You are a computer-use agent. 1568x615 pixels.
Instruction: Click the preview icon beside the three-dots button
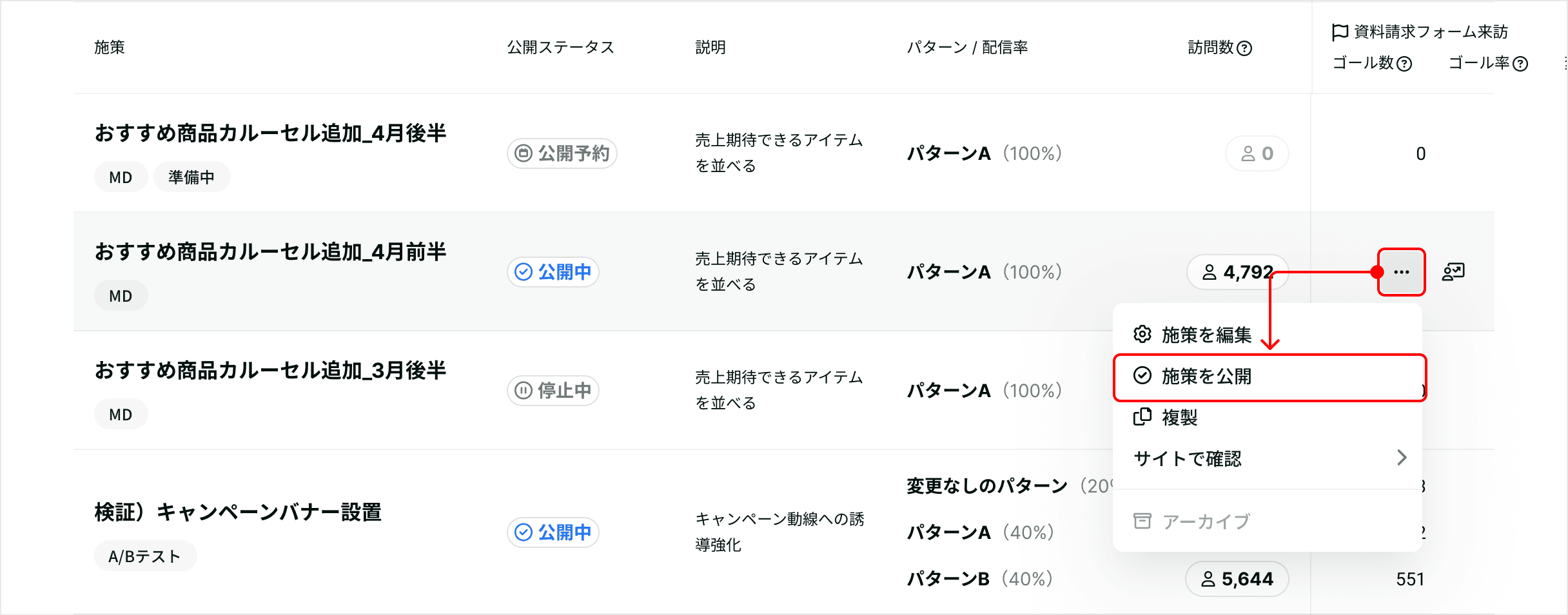[x=1453, y=272]
